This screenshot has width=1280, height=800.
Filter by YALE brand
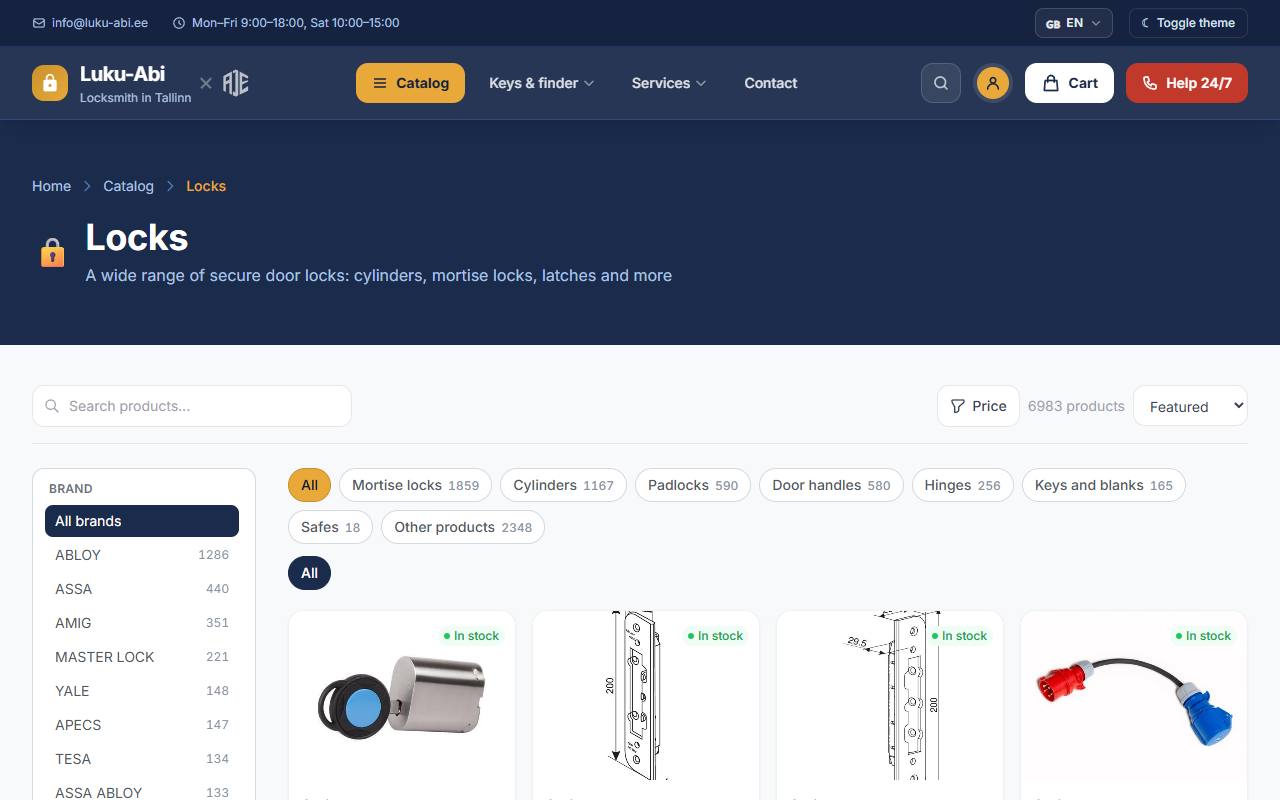tap(142, 691)
